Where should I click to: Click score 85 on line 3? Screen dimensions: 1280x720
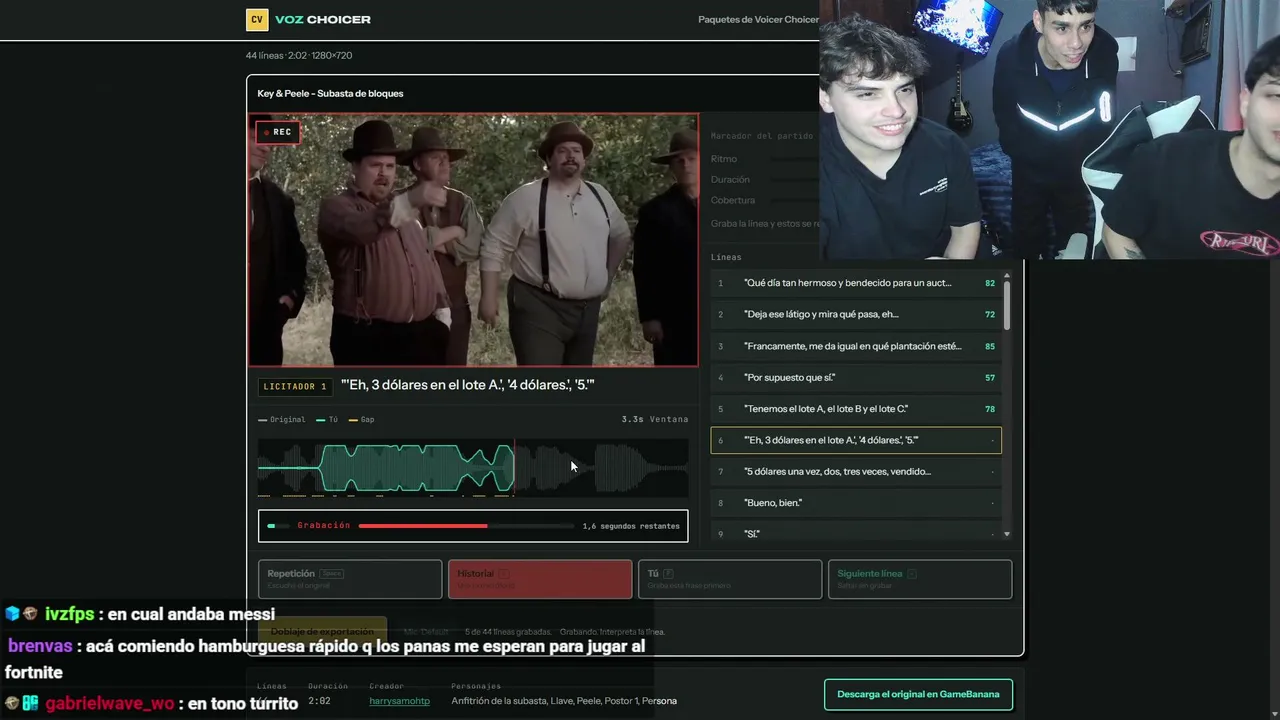pyautogui.click(x=990, y=346)
